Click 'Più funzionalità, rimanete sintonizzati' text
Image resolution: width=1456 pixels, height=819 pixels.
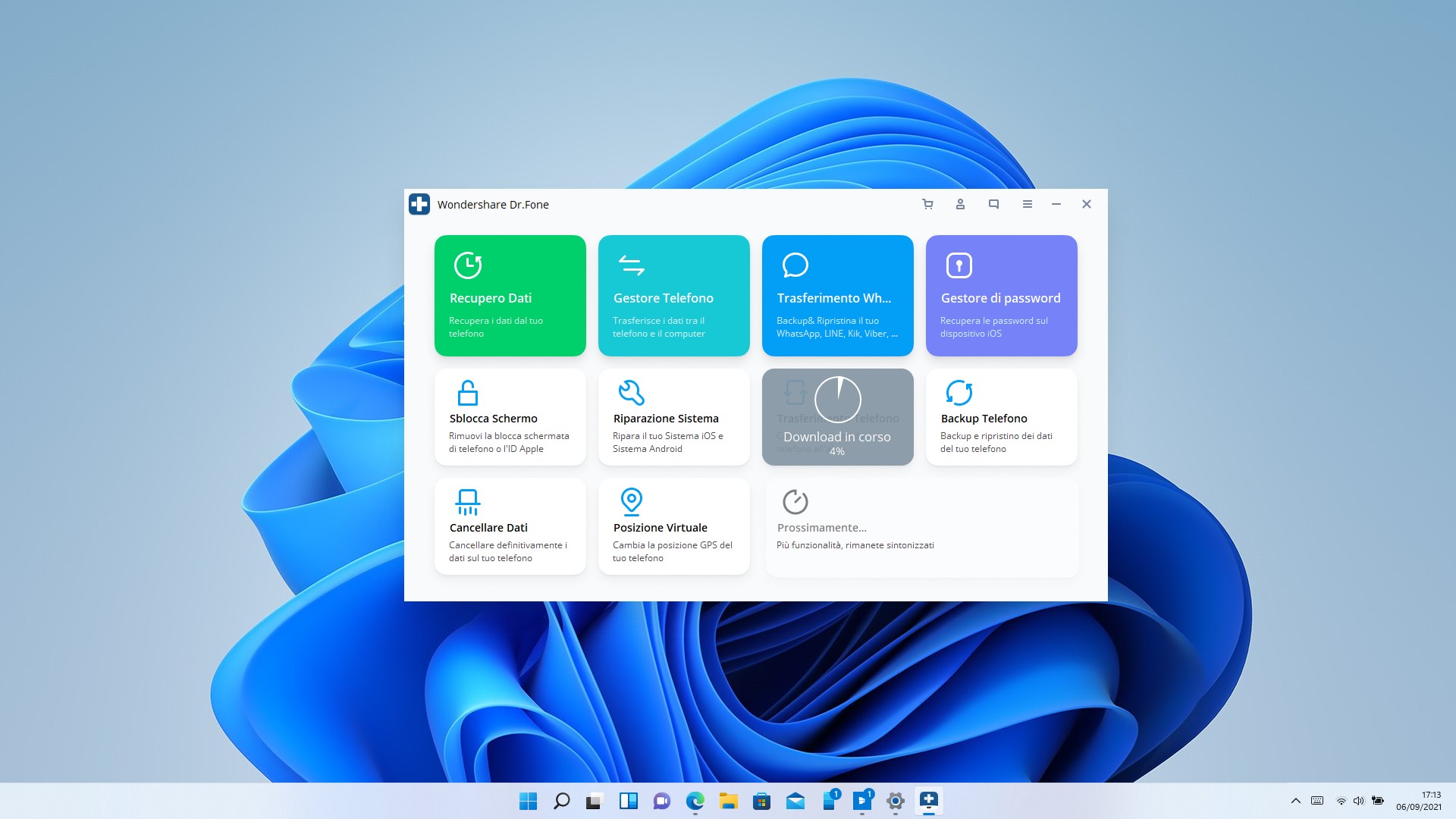(855, 545)
